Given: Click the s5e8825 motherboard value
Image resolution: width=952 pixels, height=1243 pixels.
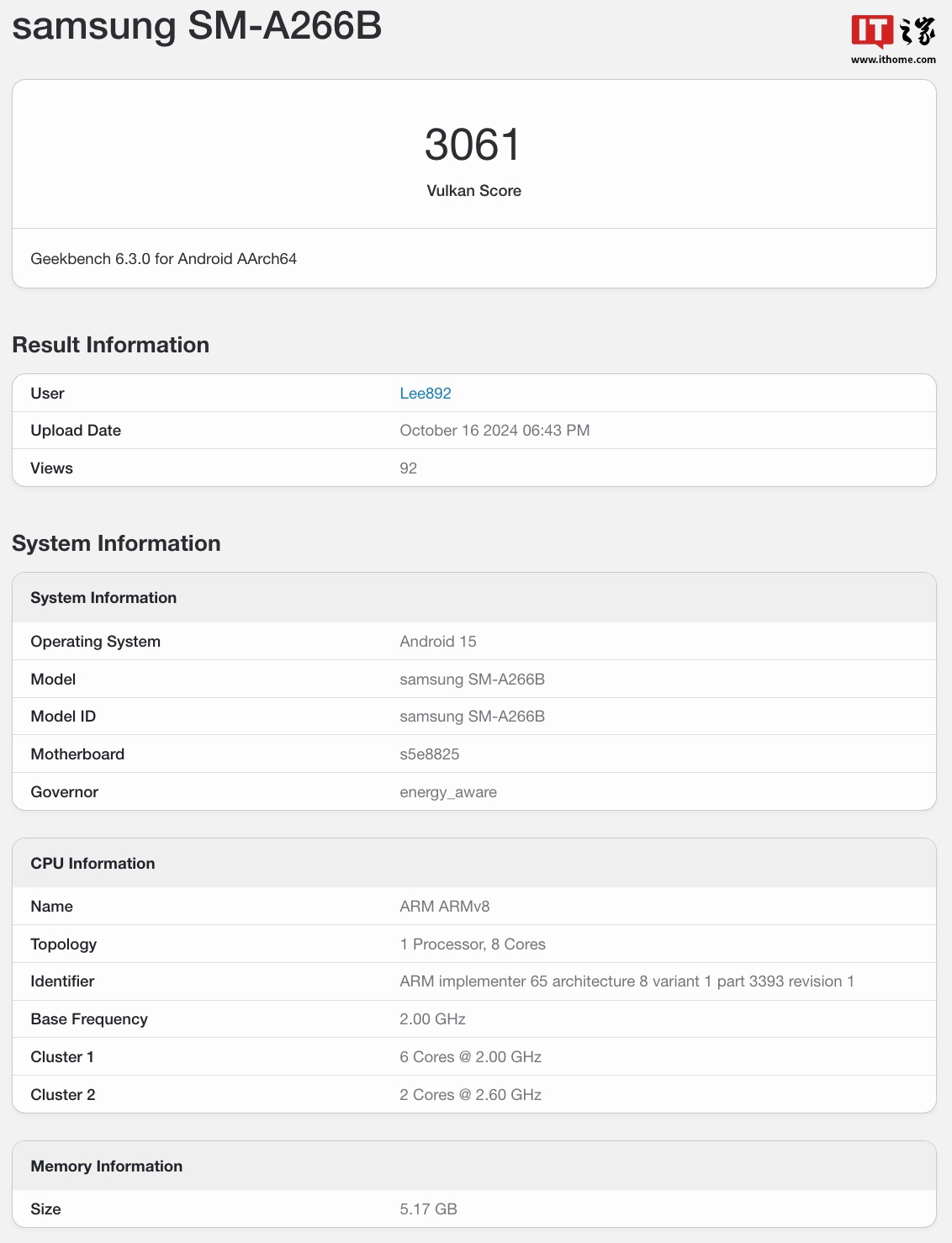Looking at the screenshot, I should [x=430, y=754].
